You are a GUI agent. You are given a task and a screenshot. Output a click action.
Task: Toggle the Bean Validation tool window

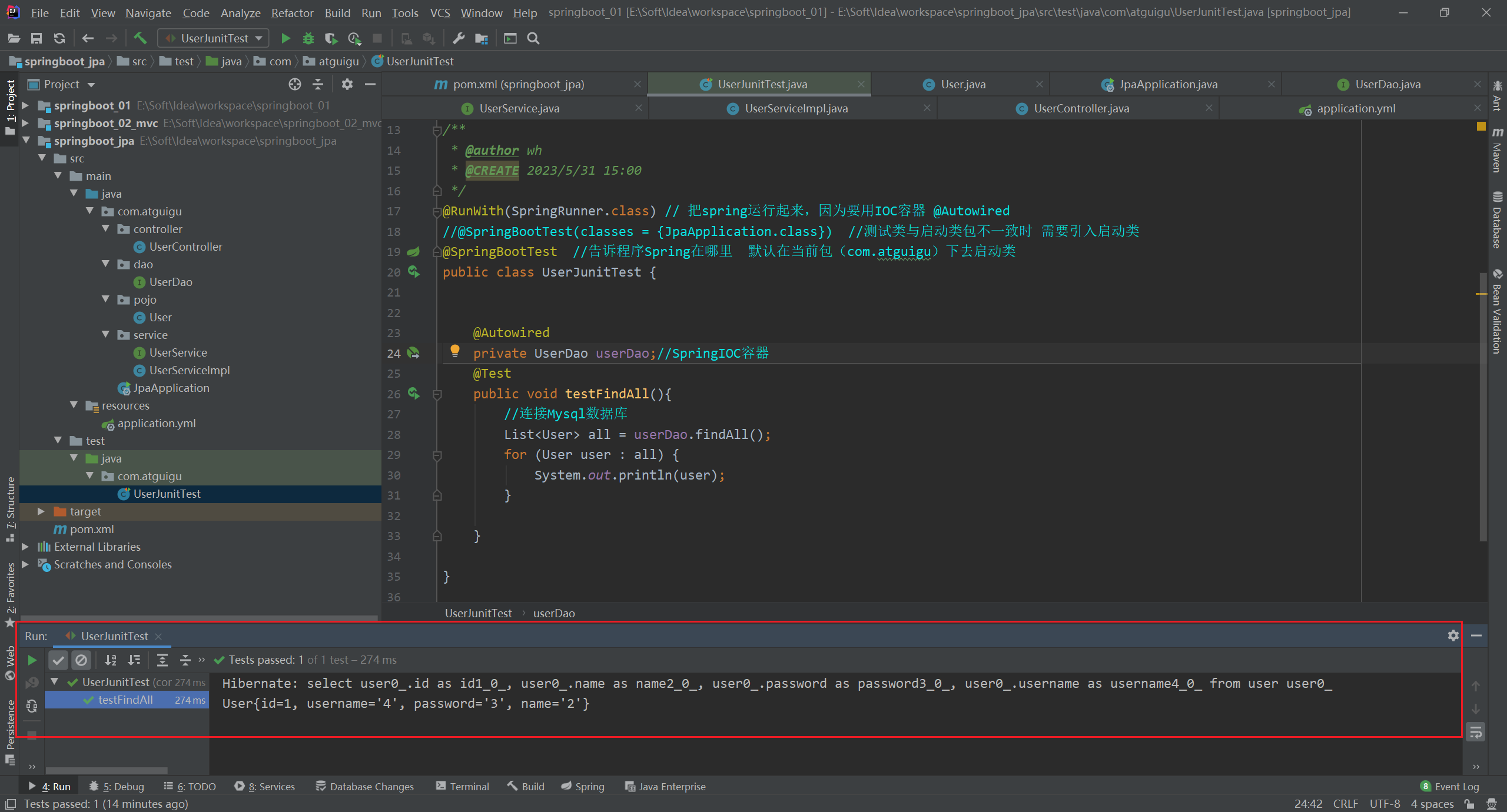click(x=1497, y=312)
